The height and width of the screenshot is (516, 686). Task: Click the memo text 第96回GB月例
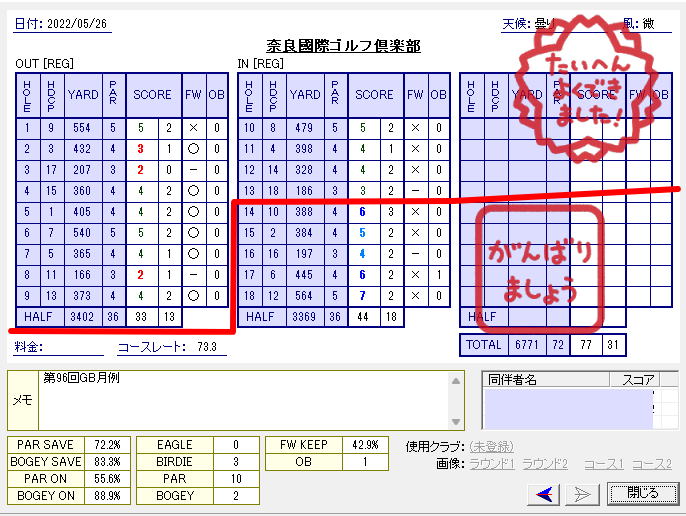point(81,377)
